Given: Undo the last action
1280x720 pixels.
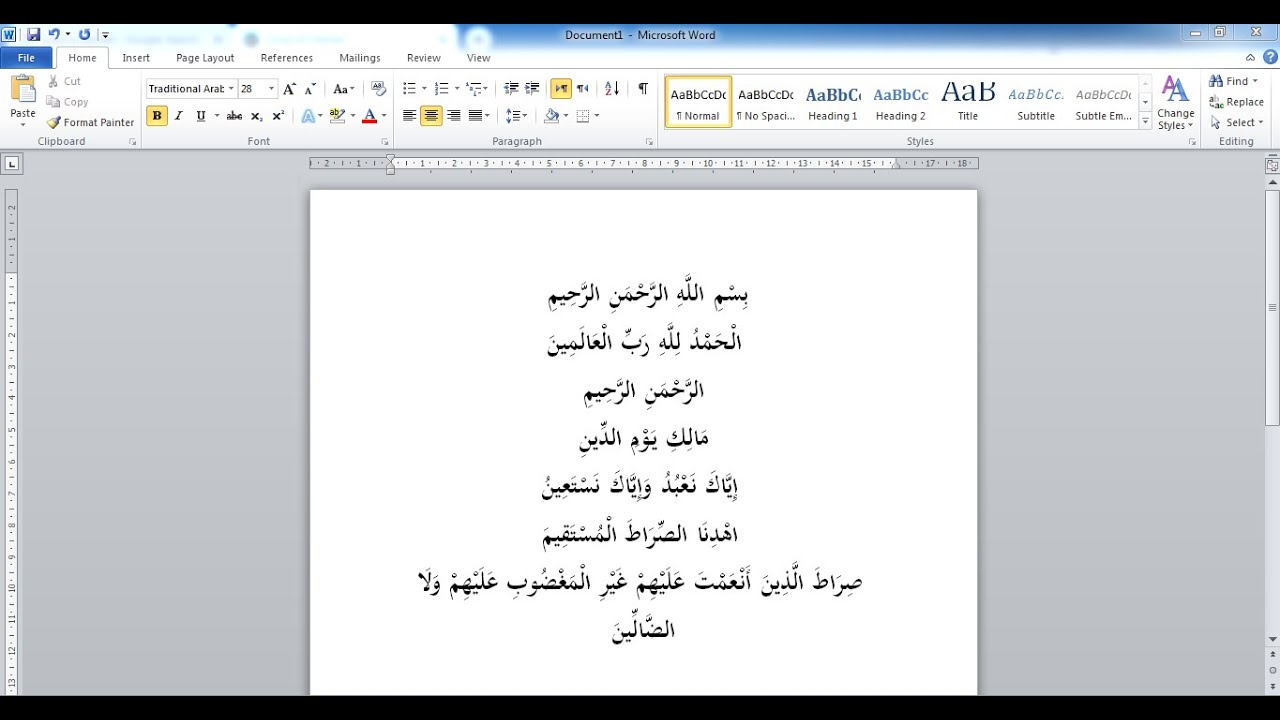Looking at the screenshot, I should pyautogui.click(x=54, y=35).
